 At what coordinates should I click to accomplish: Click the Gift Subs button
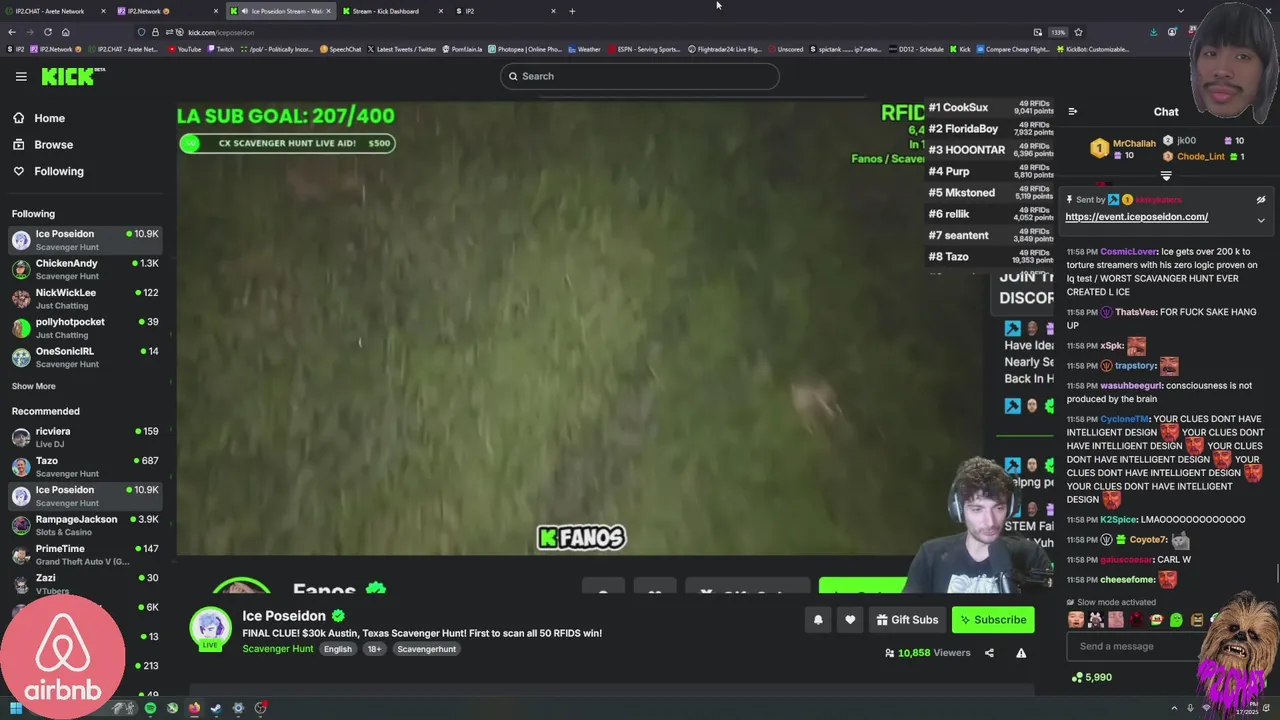[907, 620]
